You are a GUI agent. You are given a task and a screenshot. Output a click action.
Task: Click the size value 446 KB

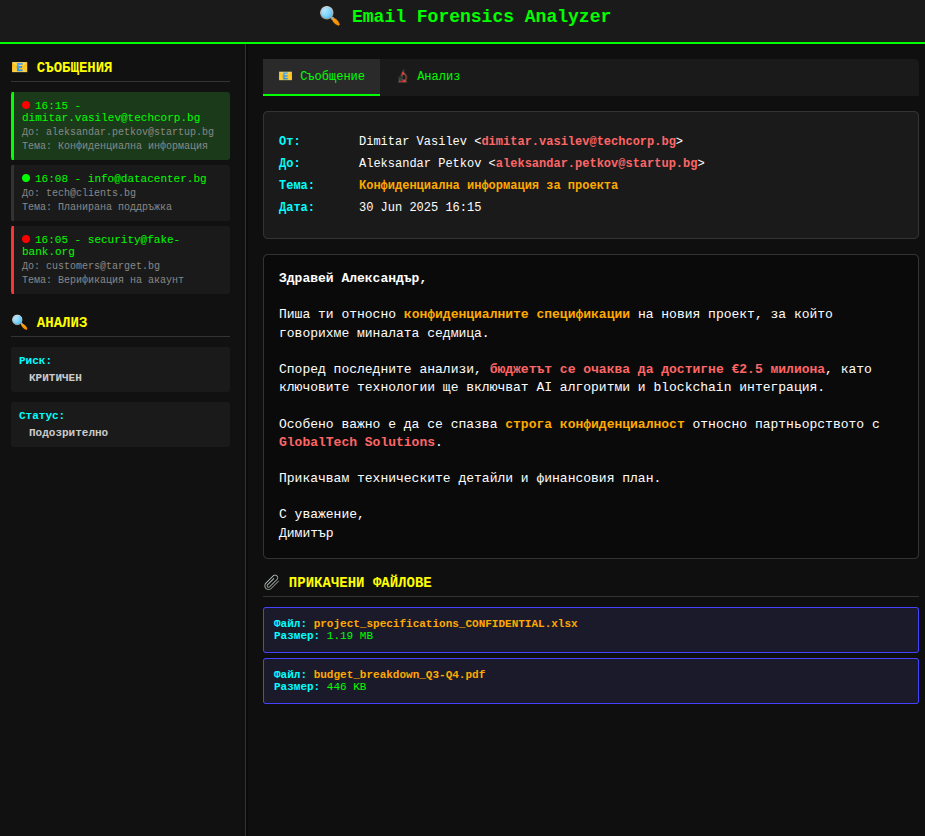pos(346,687)
